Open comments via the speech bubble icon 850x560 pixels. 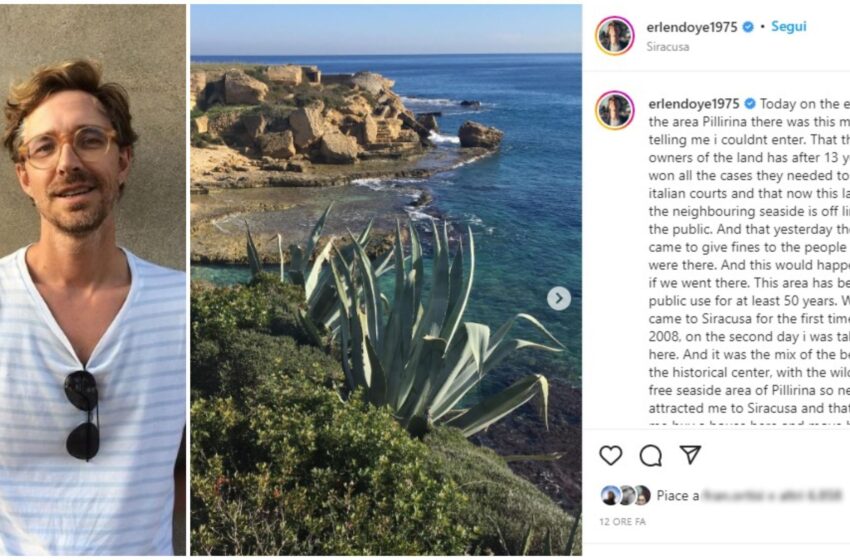point(650,455)
